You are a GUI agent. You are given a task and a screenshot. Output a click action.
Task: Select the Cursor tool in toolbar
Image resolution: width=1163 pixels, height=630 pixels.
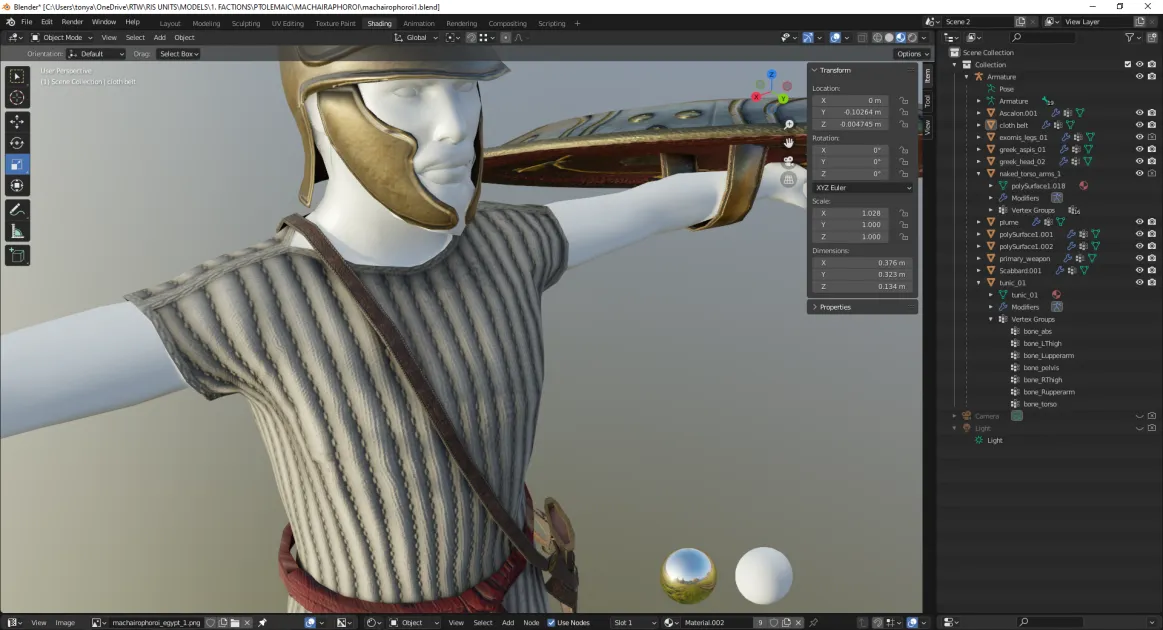pyautogui.click(x=17, y=97)
